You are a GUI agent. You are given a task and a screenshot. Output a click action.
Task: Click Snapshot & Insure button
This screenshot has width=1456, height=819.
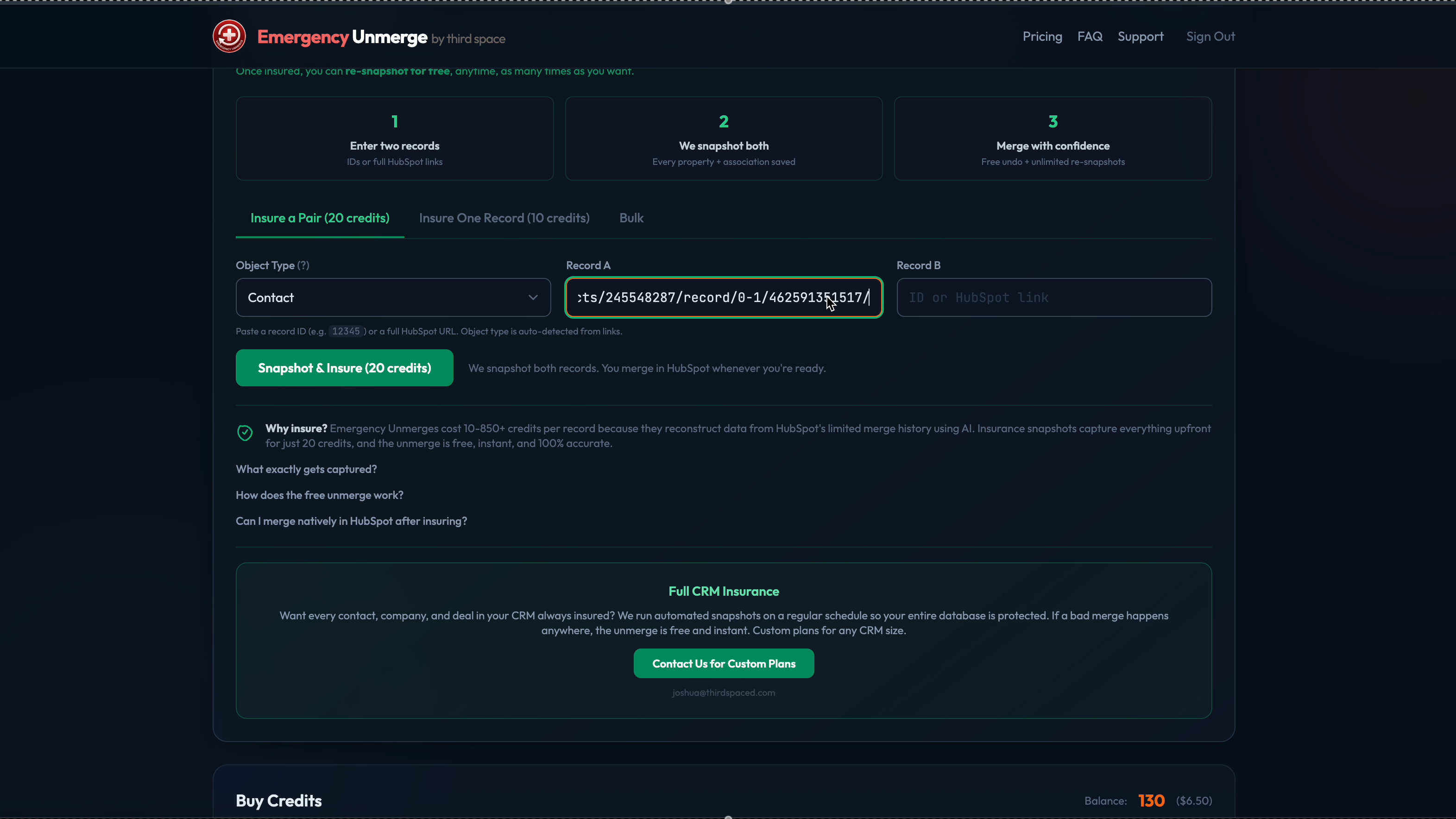(344, 368)
